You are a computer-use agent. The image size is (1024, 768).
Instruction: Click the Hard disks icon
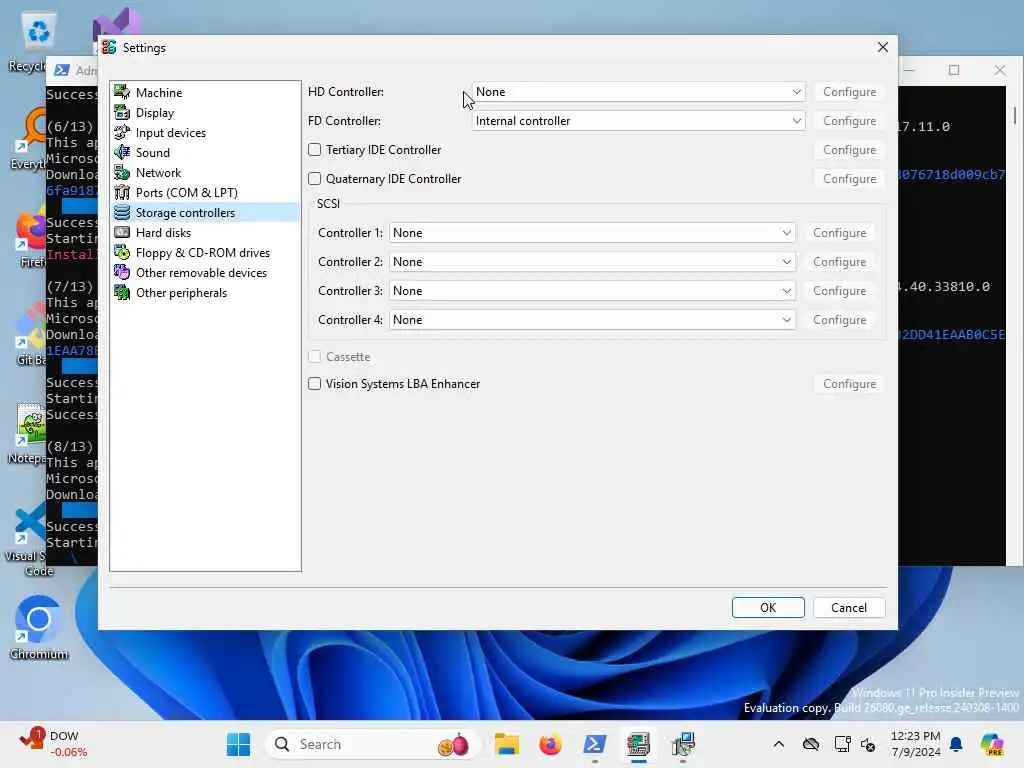122,232
